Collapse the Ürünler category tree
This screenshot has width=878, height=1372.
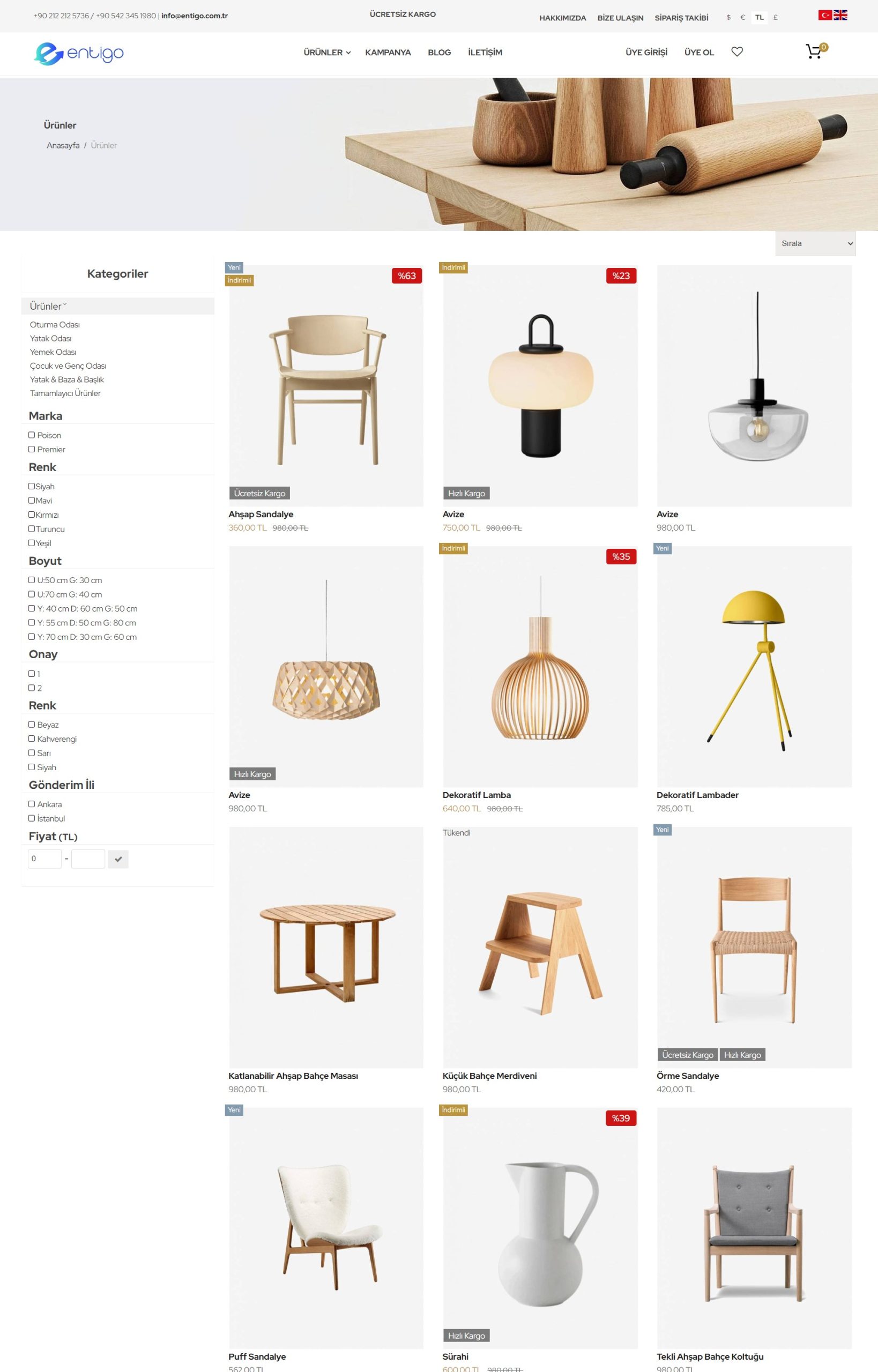click(x=48, y=306)
